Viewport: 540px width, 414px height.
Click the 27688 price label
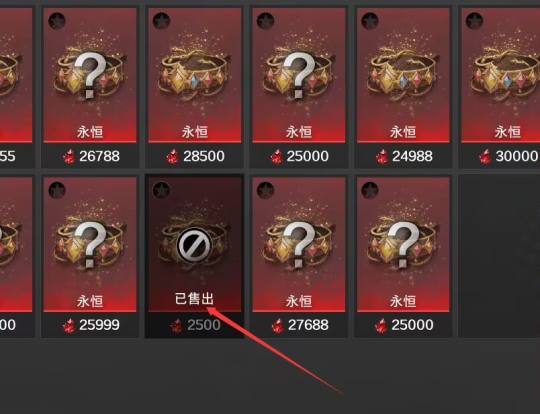click(x=308, y=325)
